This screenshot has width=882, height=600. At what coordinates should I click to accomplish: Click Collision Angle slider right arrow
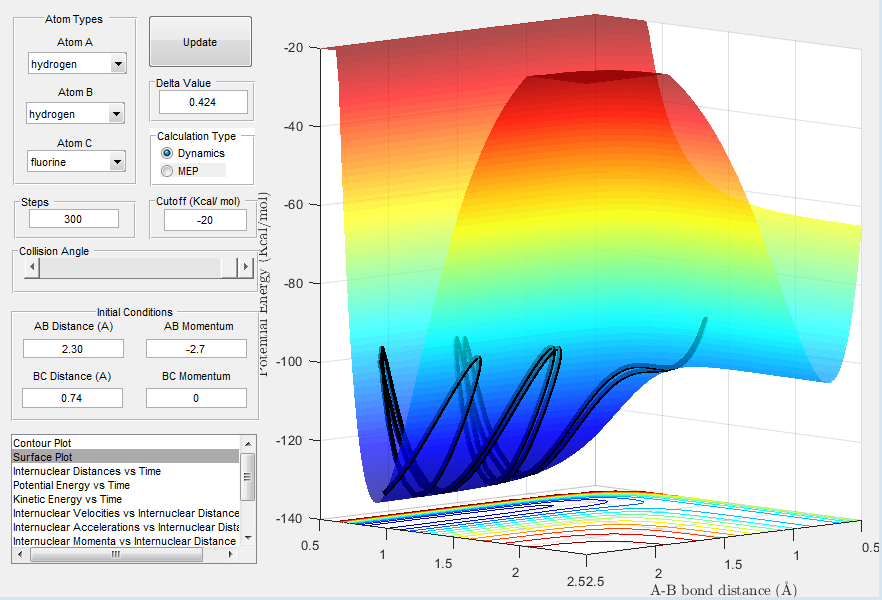pos(245,267)
